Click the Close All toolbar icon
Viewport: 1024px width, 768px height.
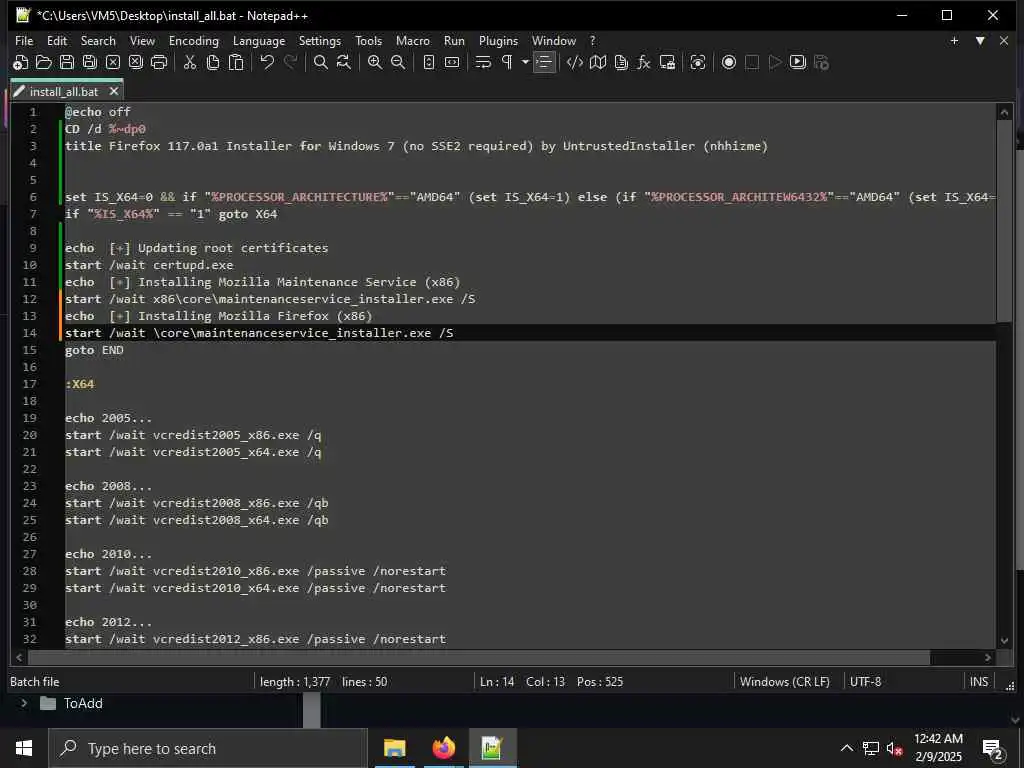(x=136, y=63)
